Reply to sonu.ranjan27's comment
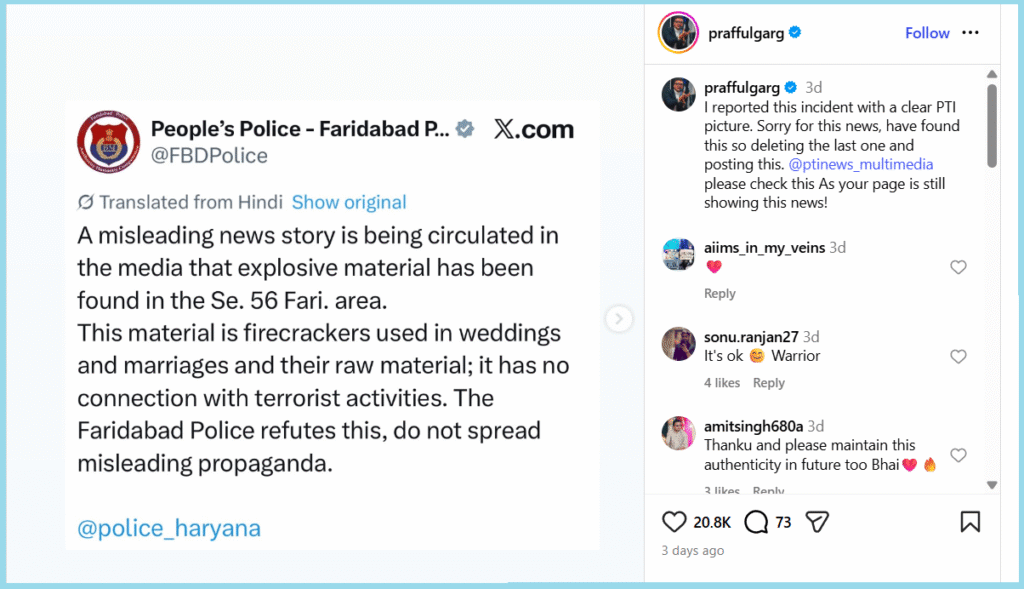Screen dimensions: 1024x589 pyautogui.click(x=769, y=383)
